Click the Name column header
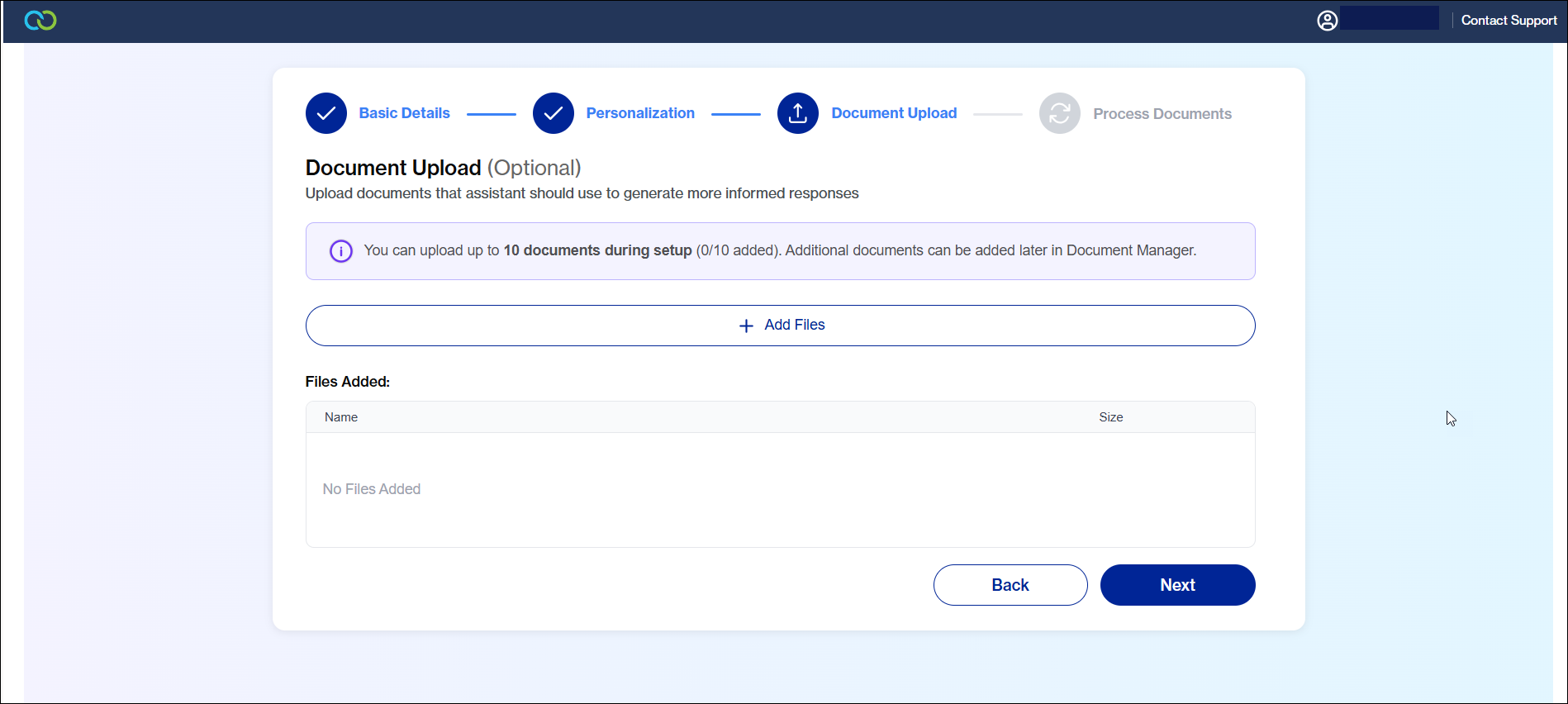Viewport: 1568px width, 704px height. tap(341, 417)
